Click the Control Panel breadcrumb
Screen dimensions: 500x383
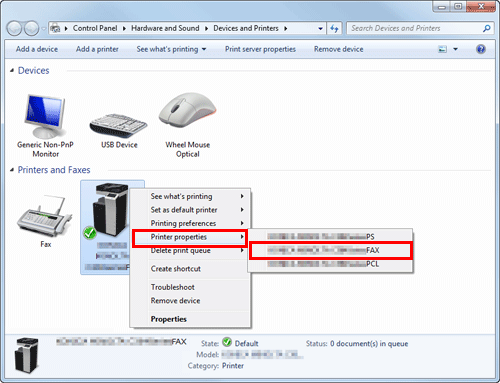95,28
